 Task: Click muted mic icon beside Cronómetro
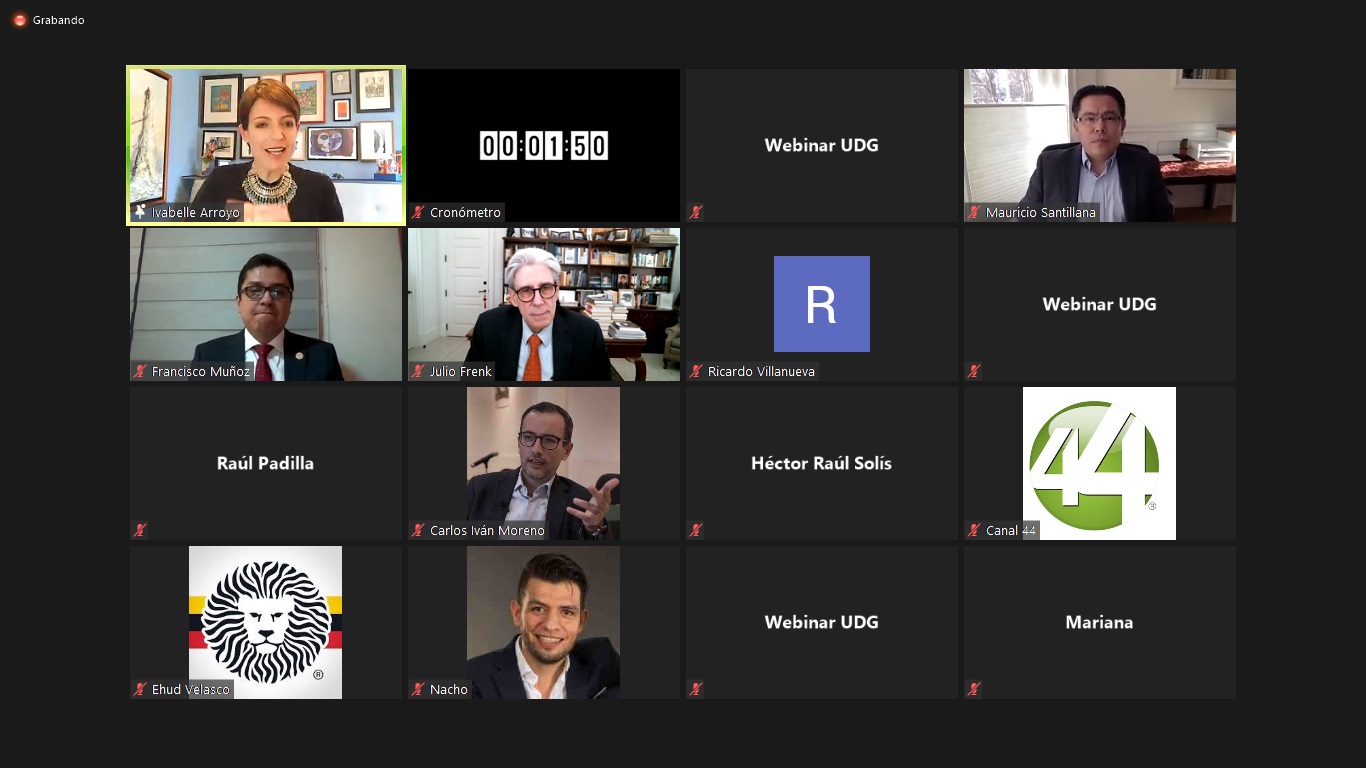pos(418,212)
